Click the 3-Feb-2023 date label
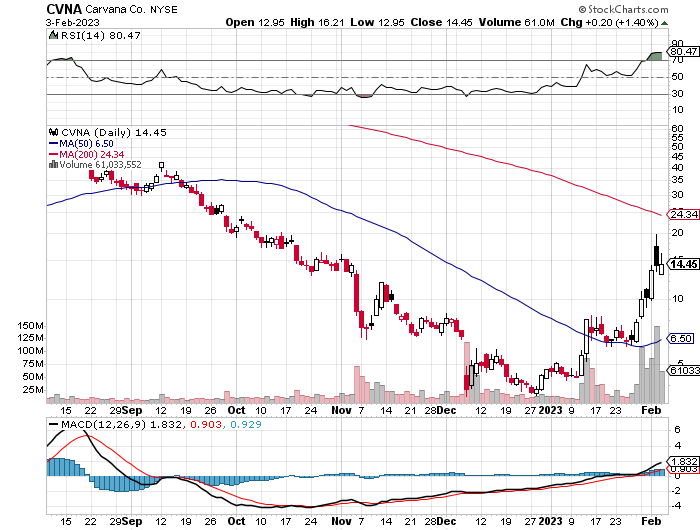700x530 pixels. tap(73, 22)
